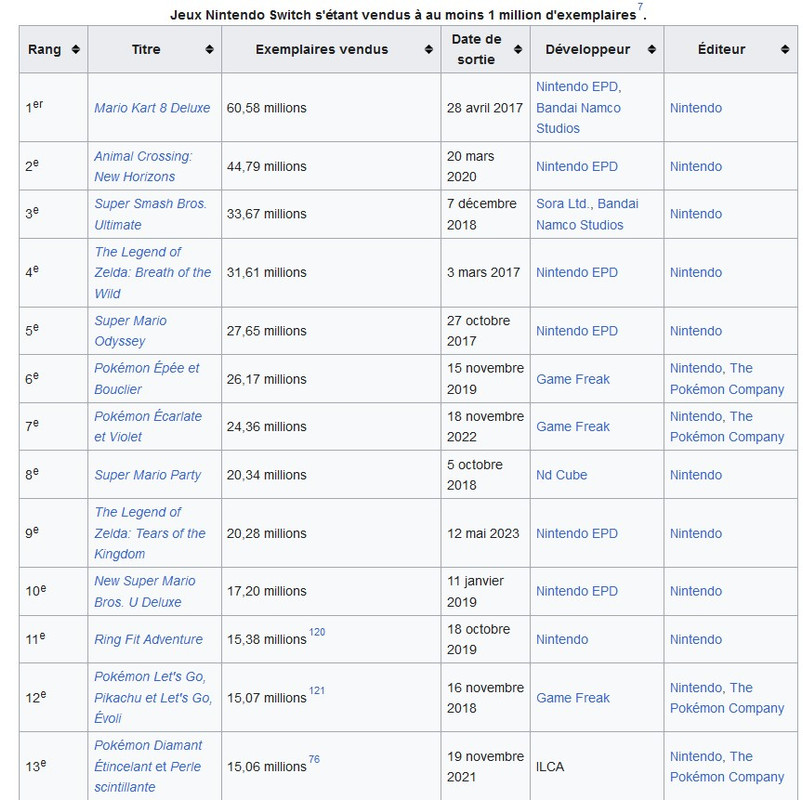Open New Super Mario Bros. U Deluxe link

(x=145, y=592)
